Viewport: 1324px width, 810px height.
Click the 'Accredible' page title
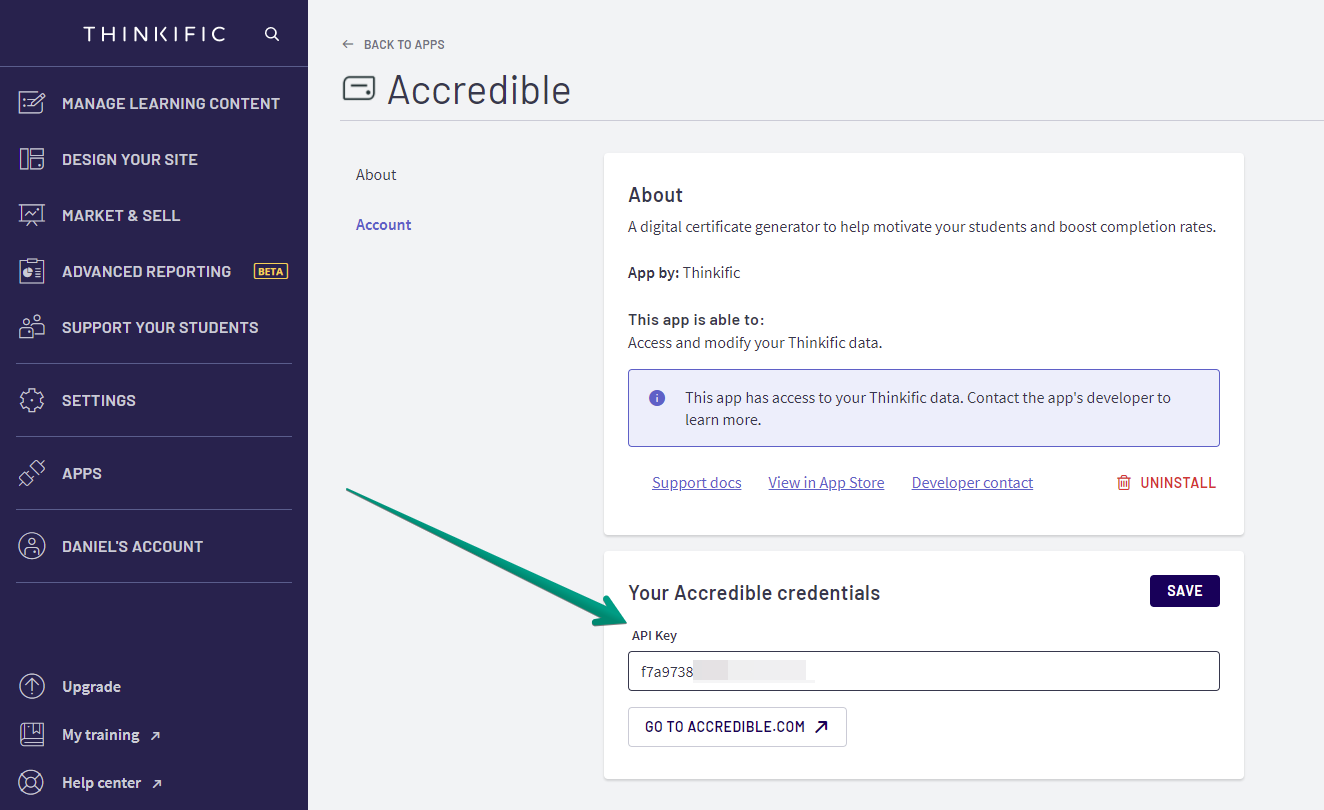479,90
